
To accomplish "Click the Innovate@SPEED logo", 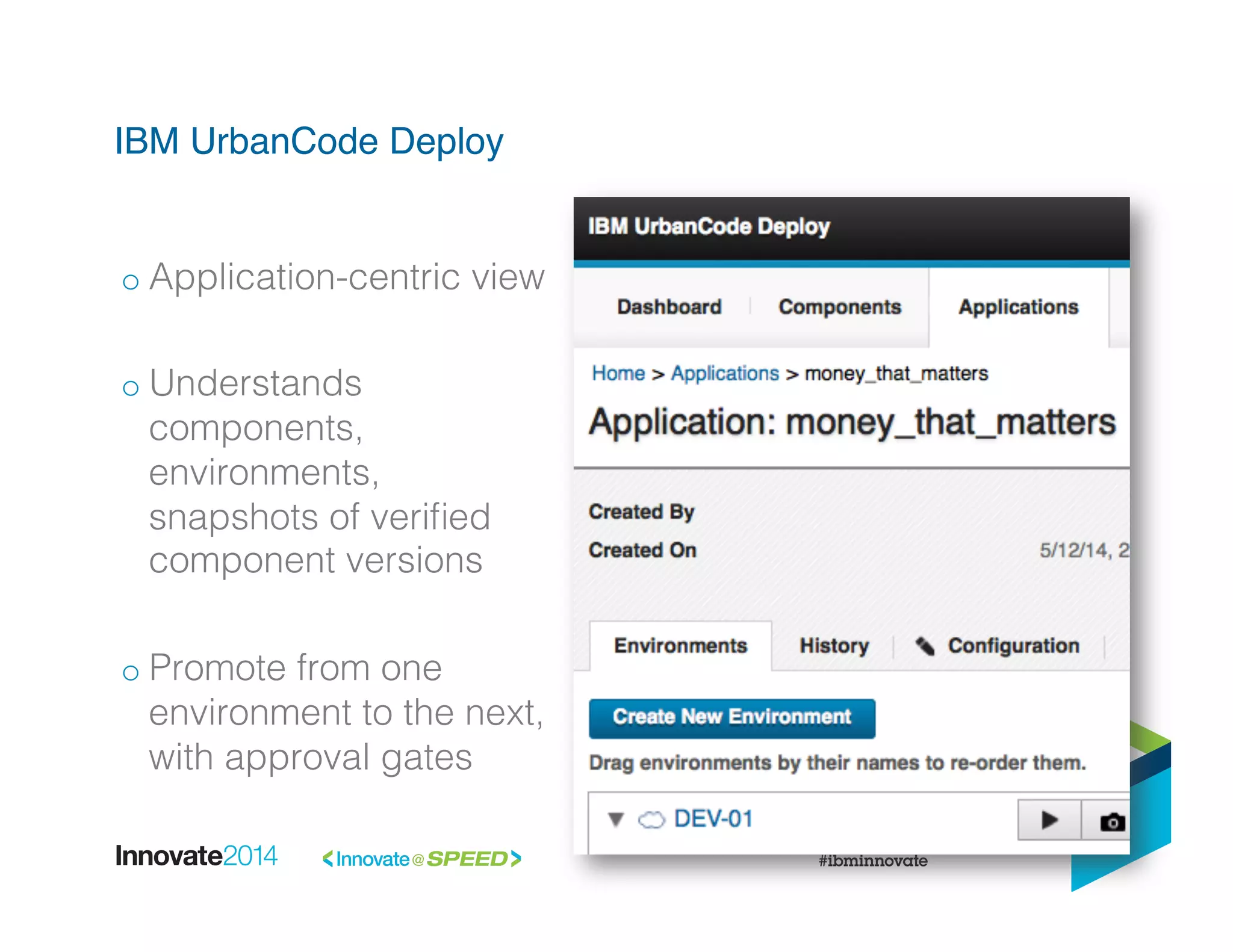I will [421, 859].
